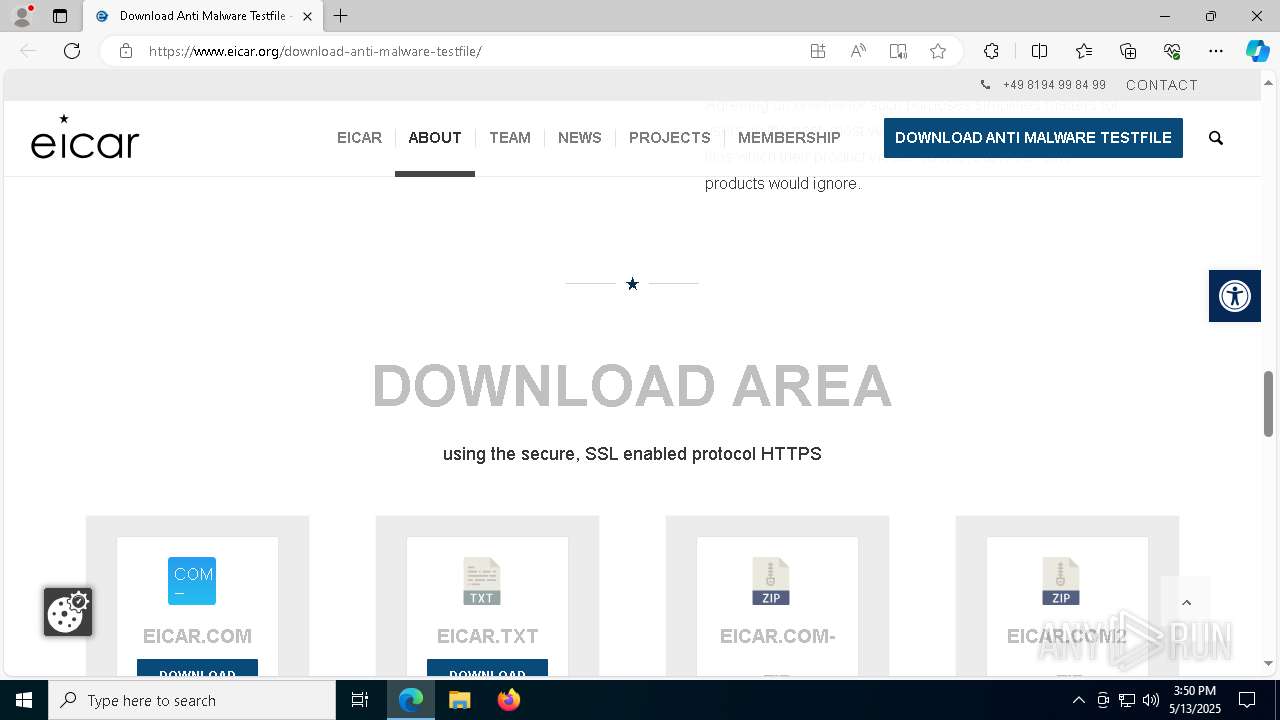
Task: Open the notification center
Action: coord(1247,700)
